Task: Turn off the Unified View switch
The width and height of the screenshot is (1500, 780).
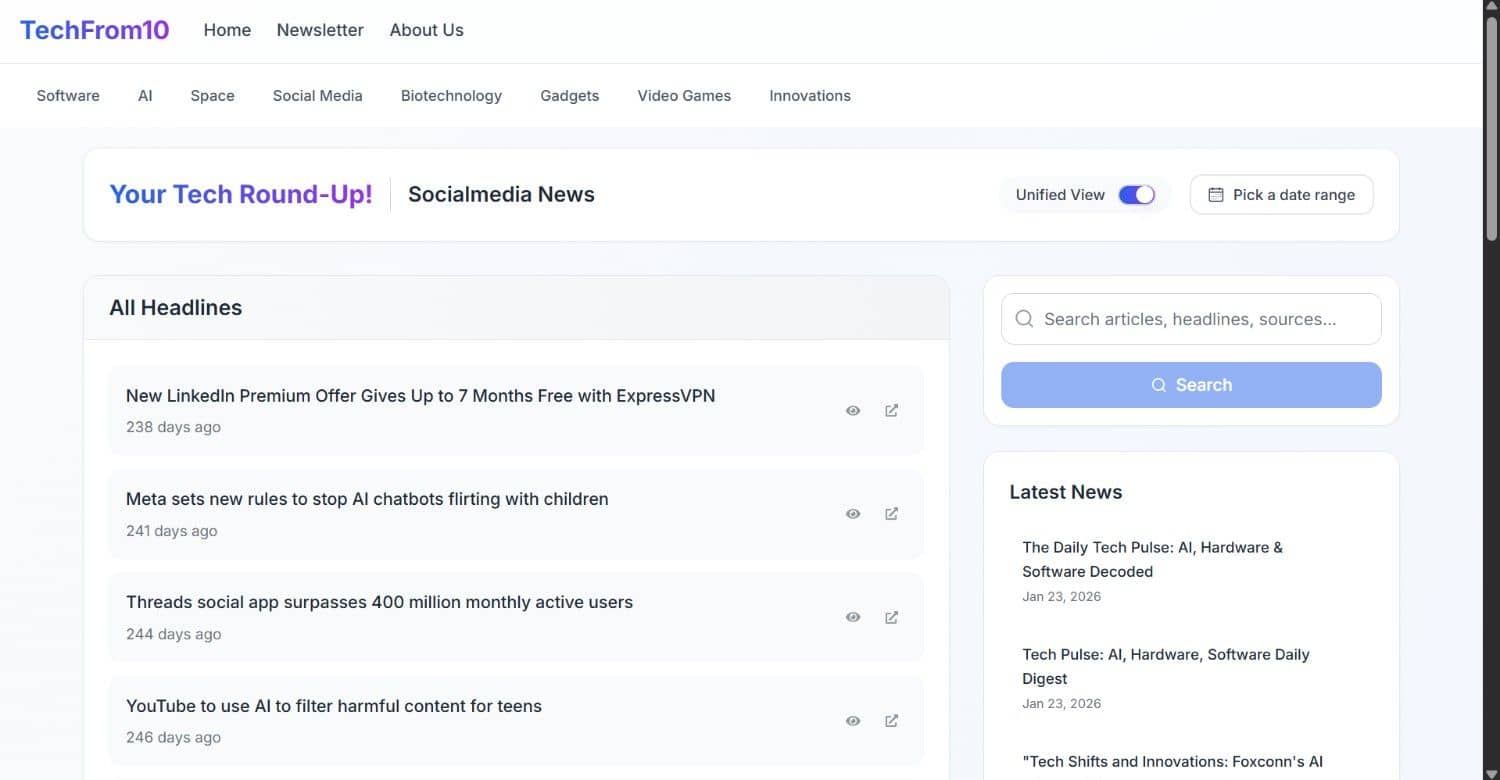Action: pos(1137,195)
